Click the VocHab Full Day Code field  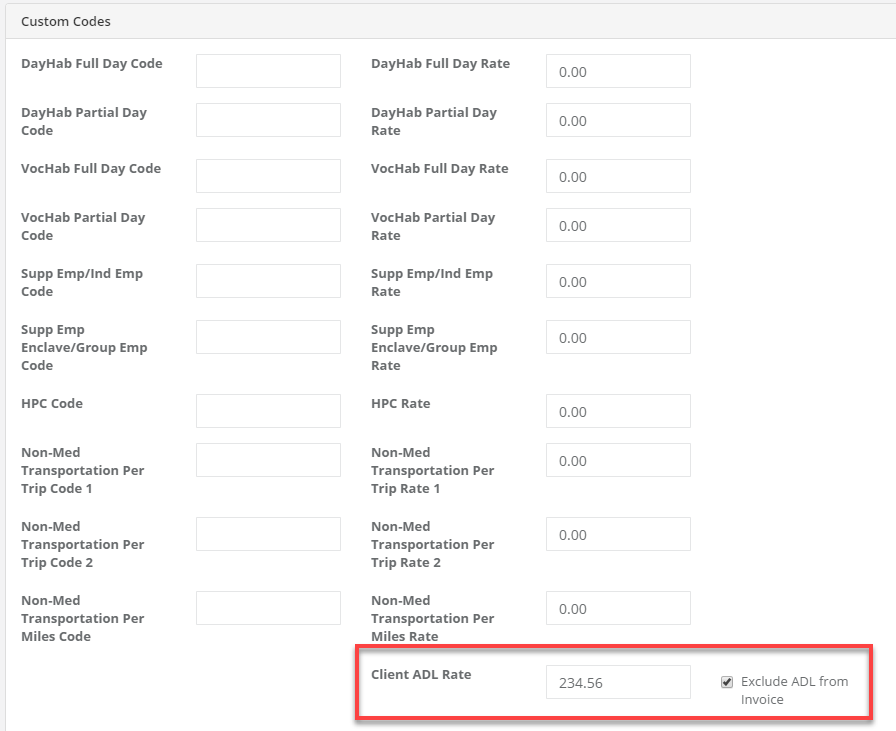point(268,176)
